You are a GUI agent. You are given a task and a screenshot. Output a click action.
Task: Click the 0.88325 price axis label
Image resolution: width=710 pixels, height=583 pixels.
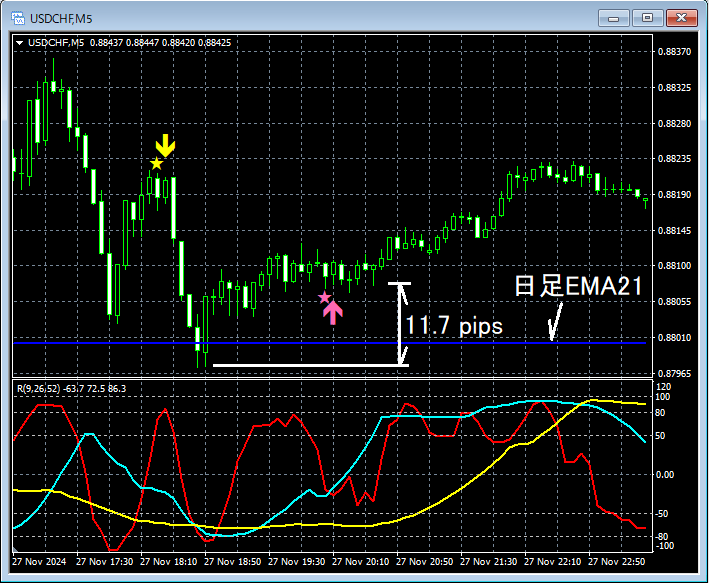(674, 87)
